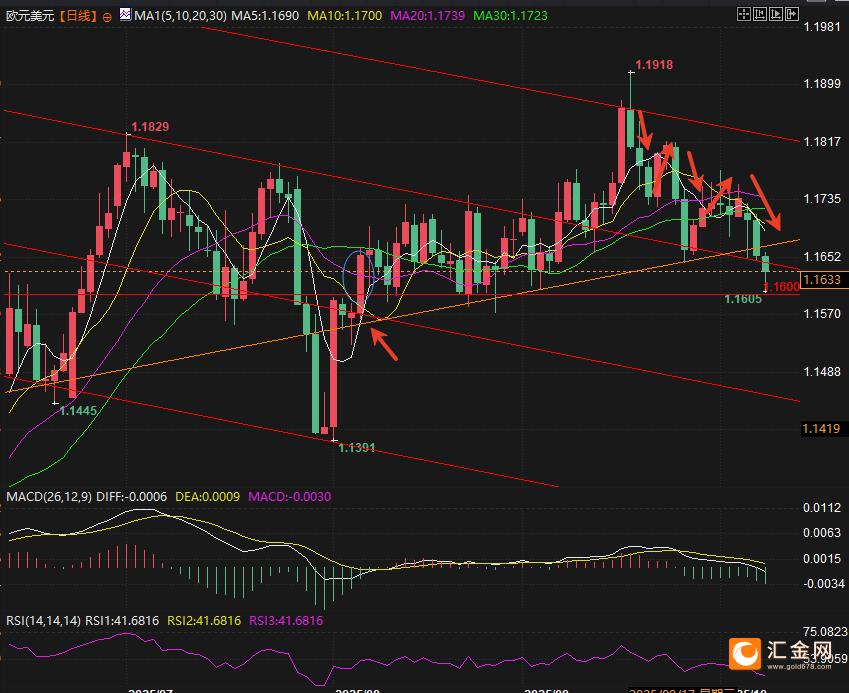Click the RSI3:41.6816 value

coord(286,620)
